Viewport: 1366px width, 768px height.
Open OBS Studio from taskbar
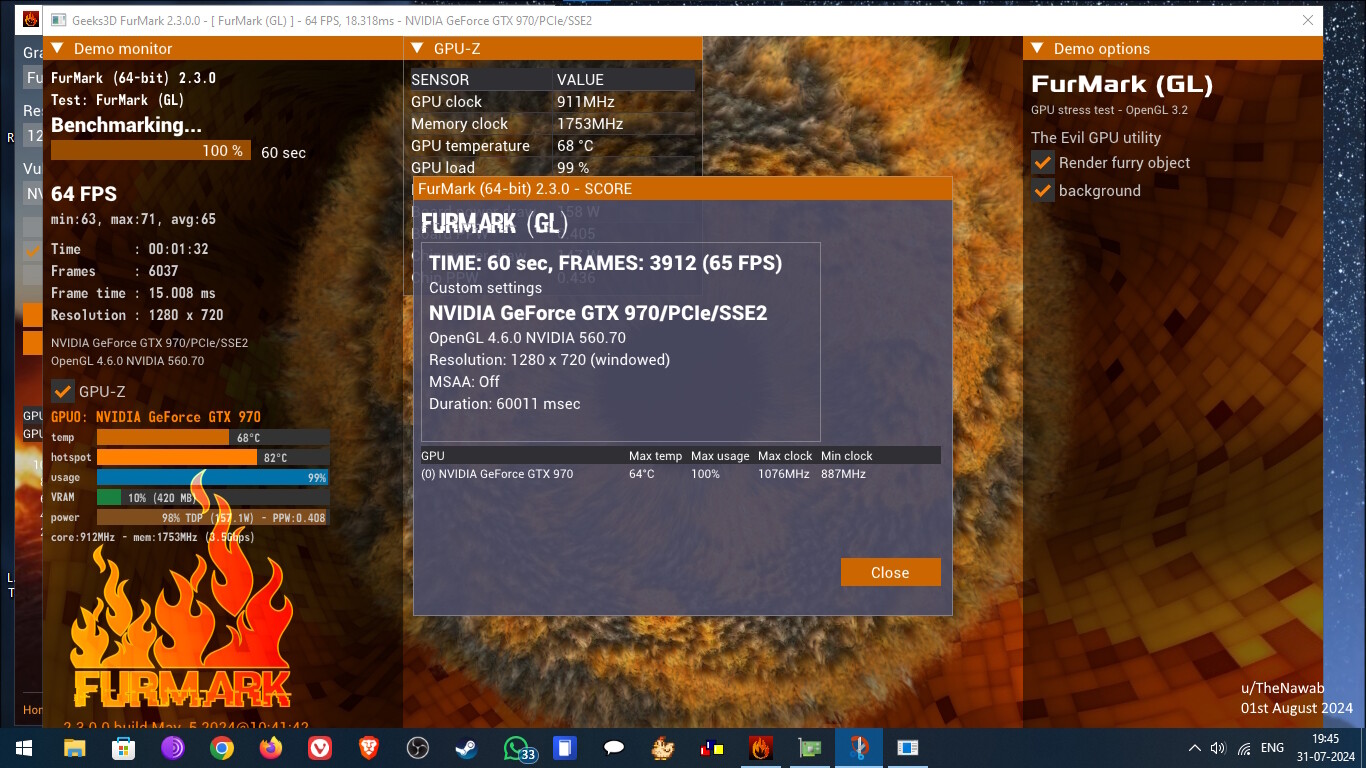tap(418, 748)
